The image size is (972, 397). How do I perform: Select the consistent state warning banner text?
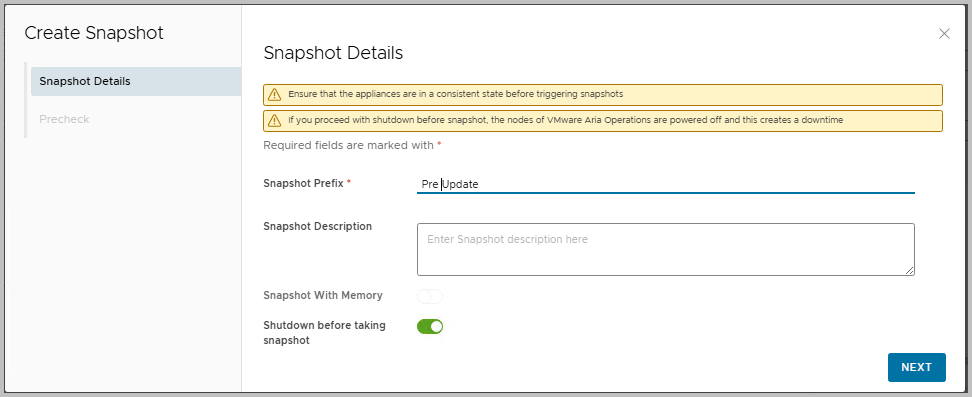(x=456, y=94)
